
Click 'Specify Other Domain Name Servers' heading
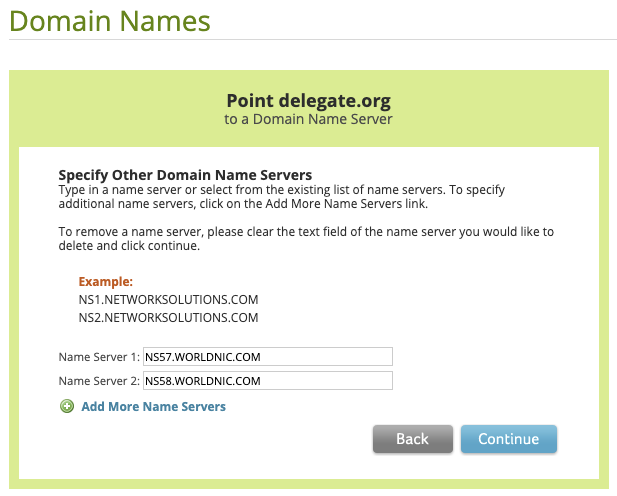pyautogui.click(x=185, y=175)
